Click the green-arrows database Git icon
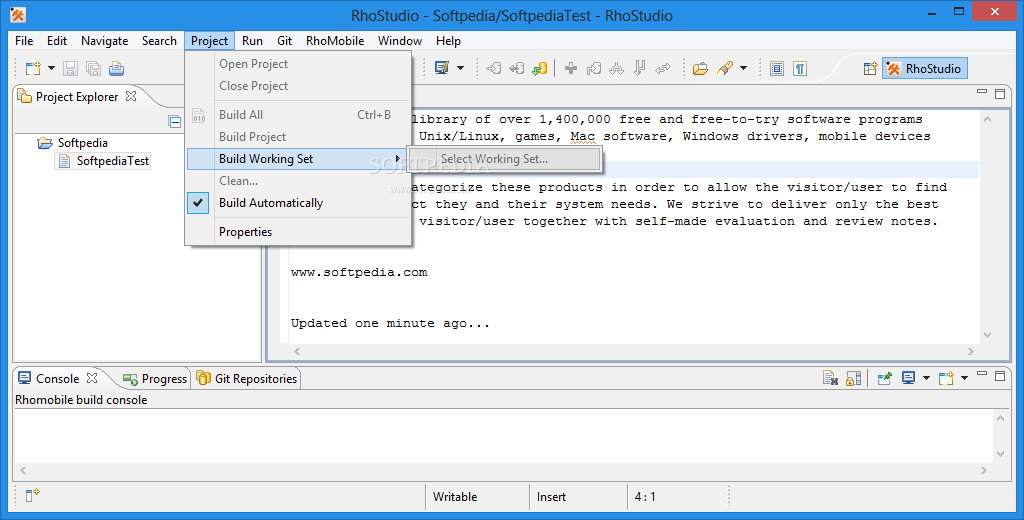The width and height of the screenshot is (1024, 520). [x=539, y=68]
